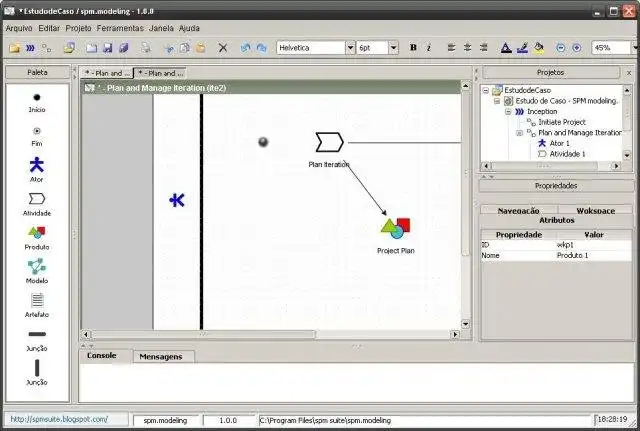Open the Editar menu

(x=49, y=28)
